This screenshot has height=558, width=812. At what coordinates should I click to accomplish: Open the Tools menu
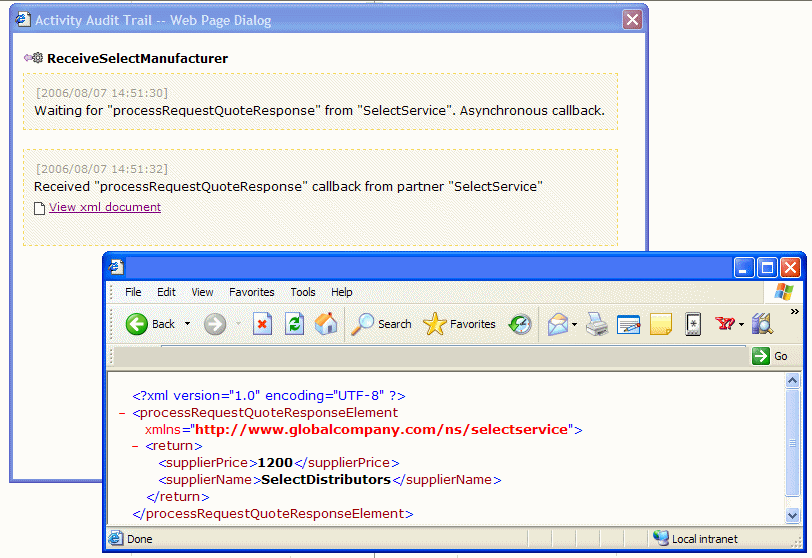click(x=303, y=292)
